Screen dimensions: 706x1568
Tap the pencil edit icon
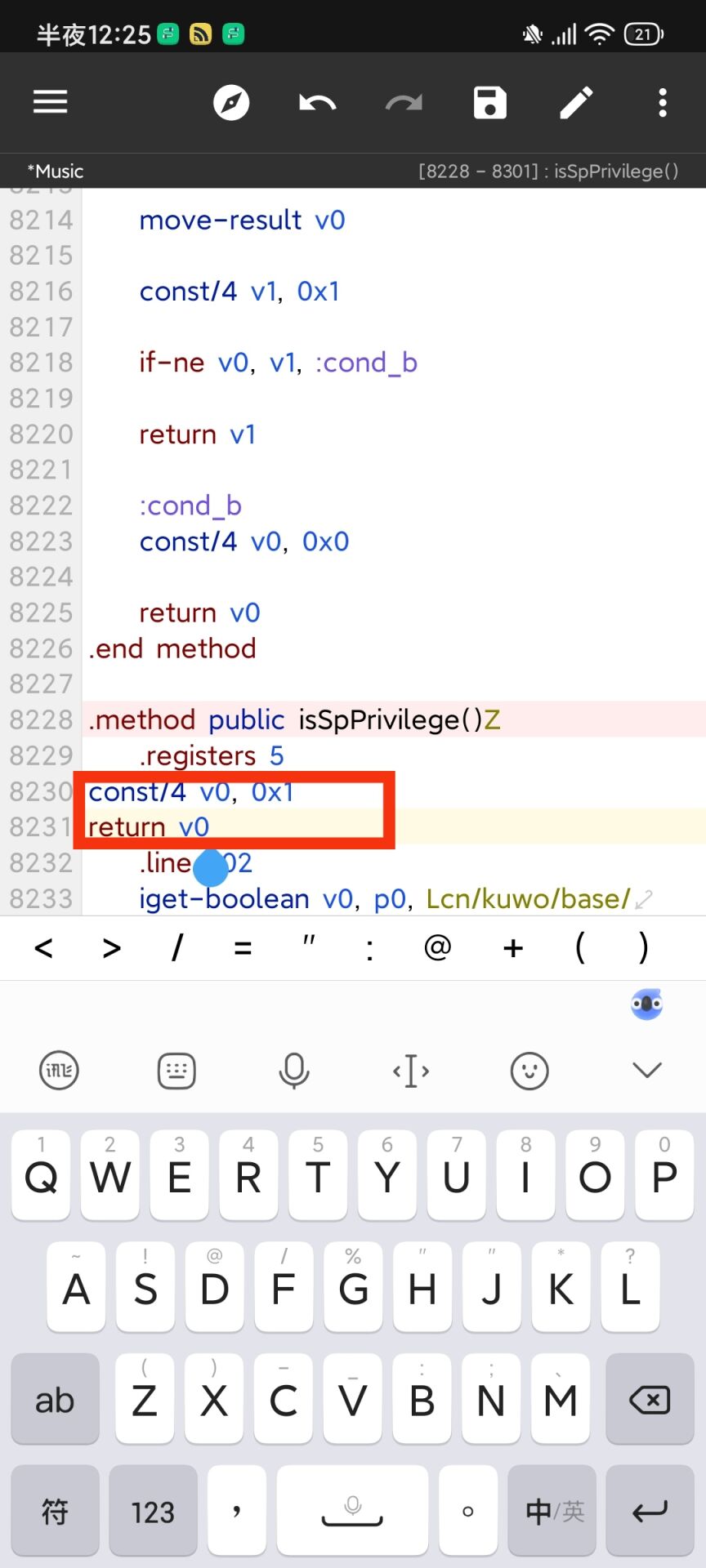pos(576,103)
